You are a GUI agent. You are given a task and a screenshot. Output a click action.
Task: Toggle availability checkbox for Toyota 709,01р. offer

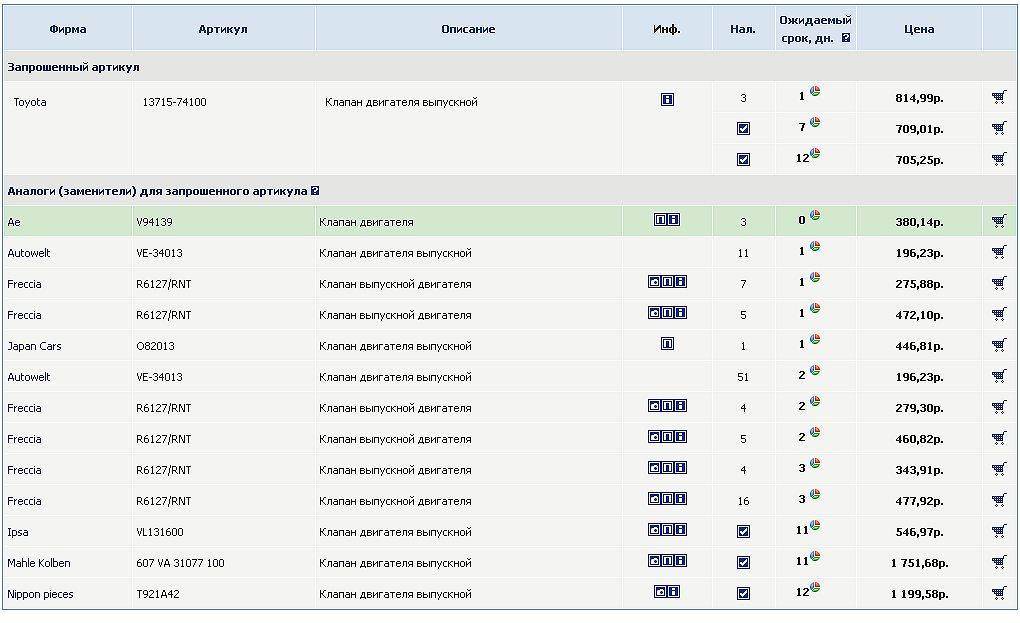click(743, 129)
